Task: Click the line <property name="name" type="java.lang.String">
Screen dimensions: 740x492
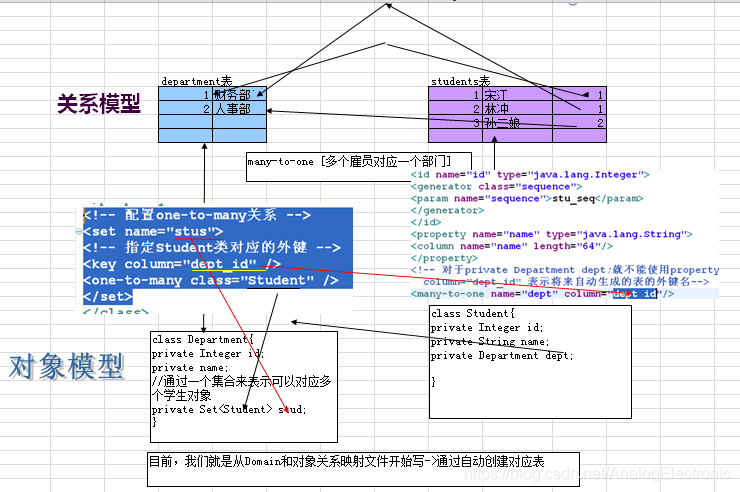Action: tap(551, 234)
